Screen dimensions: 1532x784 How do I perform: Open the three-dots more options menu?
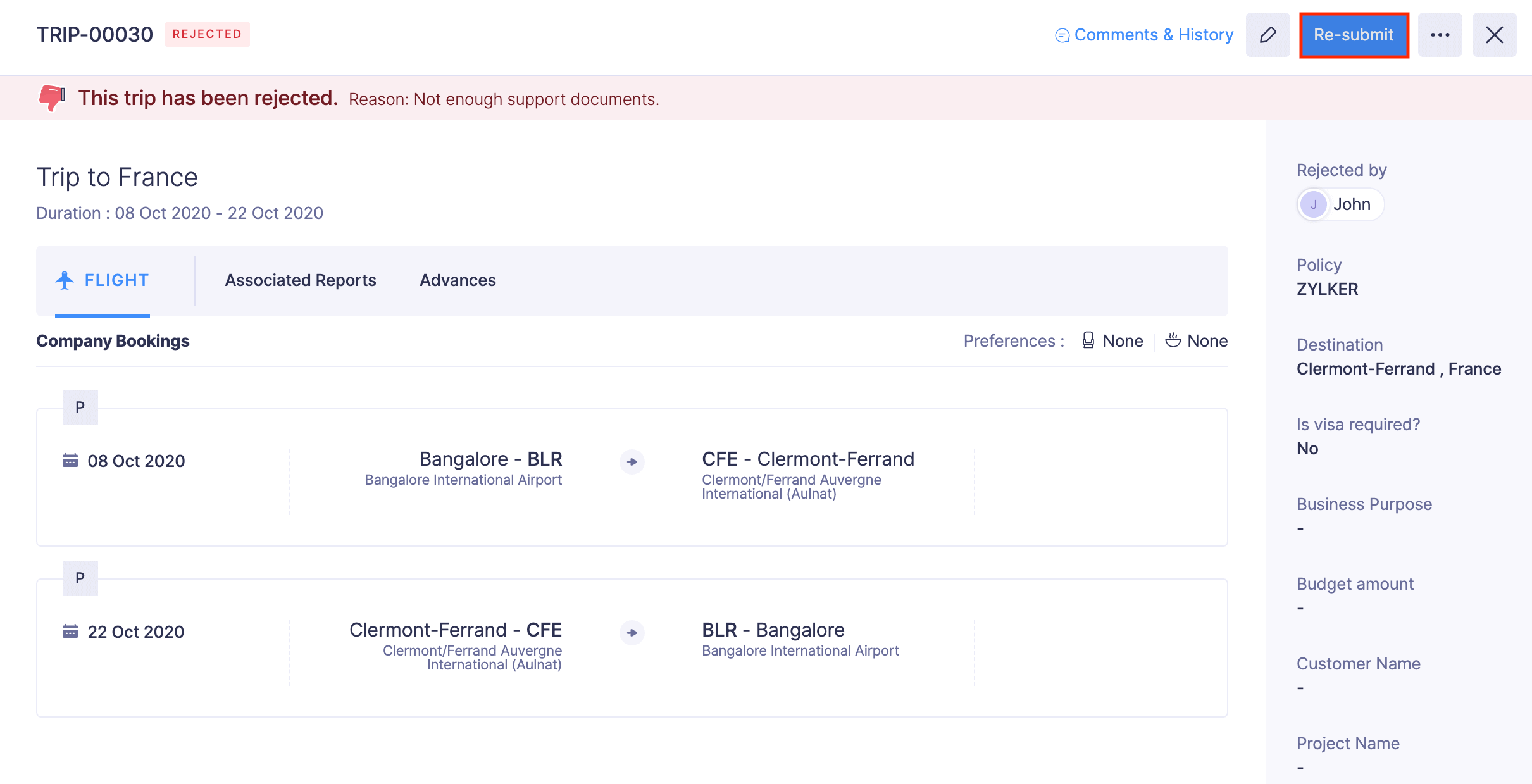pyautogui.click(x=1440, y=35)
